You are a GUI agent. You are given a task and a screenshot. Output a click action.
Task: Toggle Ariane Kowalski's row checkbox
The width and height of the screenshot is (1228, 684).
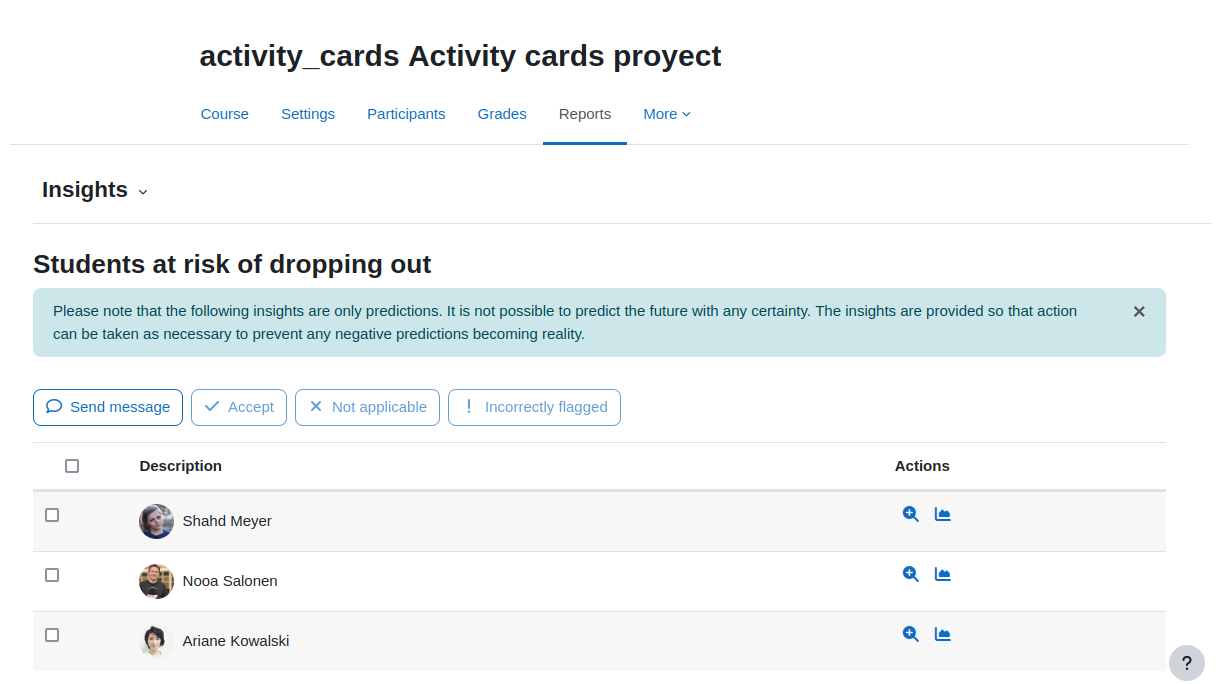pos(52,635)
